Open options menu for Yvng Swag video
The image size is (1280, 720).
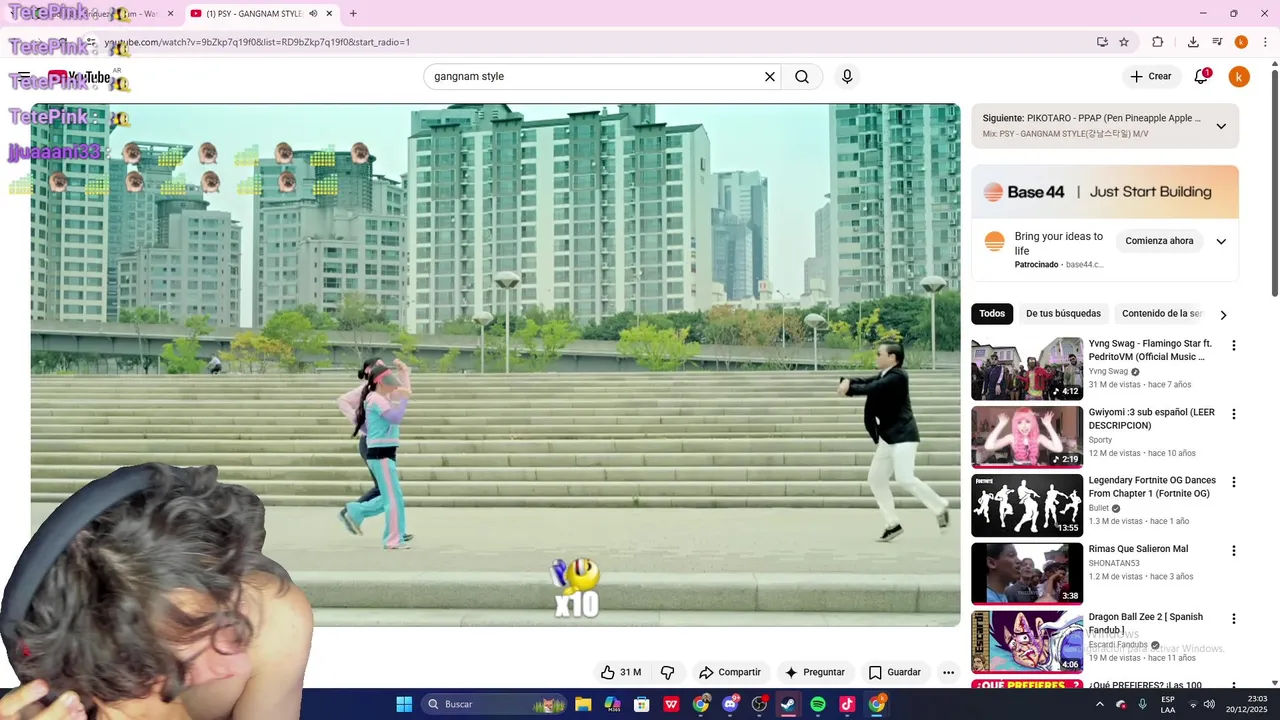pos(1234,345)
